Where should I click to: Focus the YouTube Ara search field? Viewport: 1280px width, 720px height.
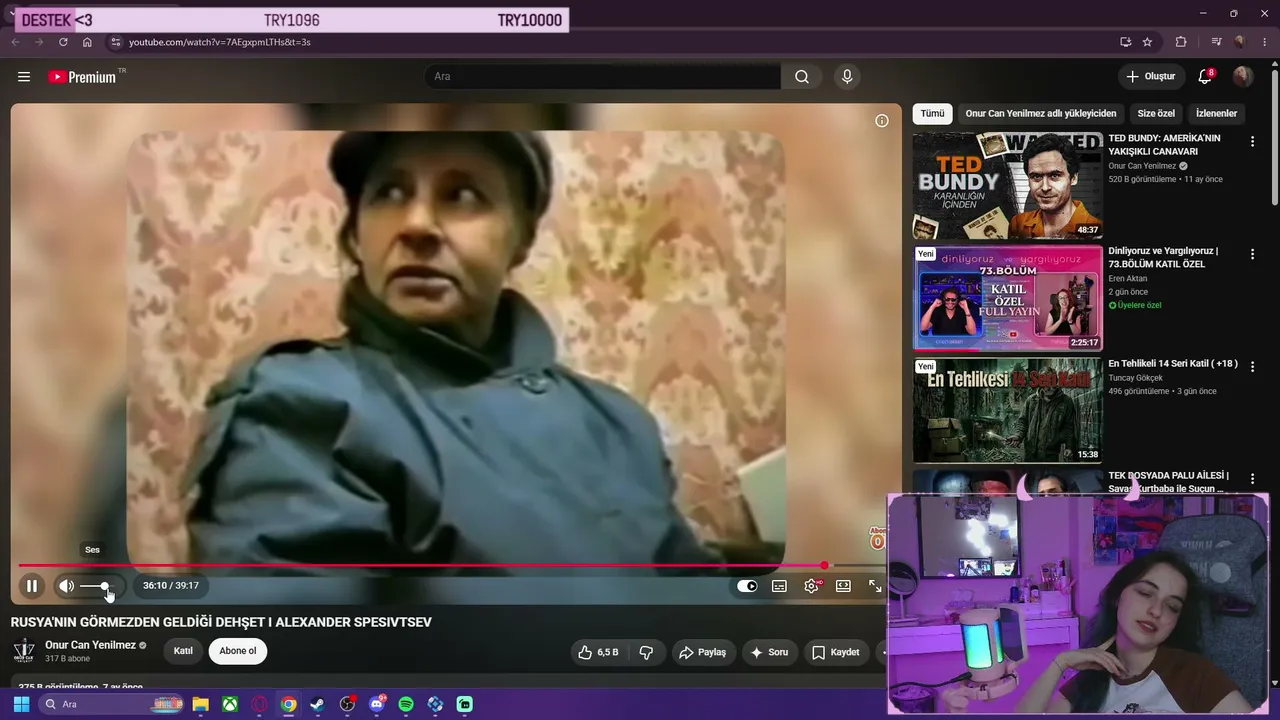click(603, 77)
